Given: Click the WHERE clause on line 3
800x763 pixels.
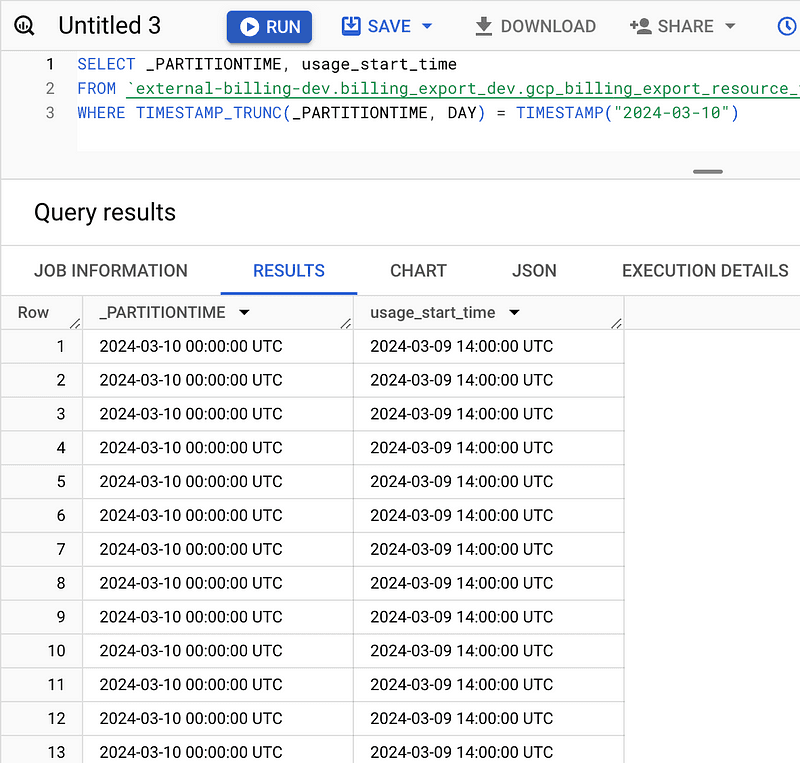Looking at the screenshot, I should pyautogui.click(x=408, y=112).
